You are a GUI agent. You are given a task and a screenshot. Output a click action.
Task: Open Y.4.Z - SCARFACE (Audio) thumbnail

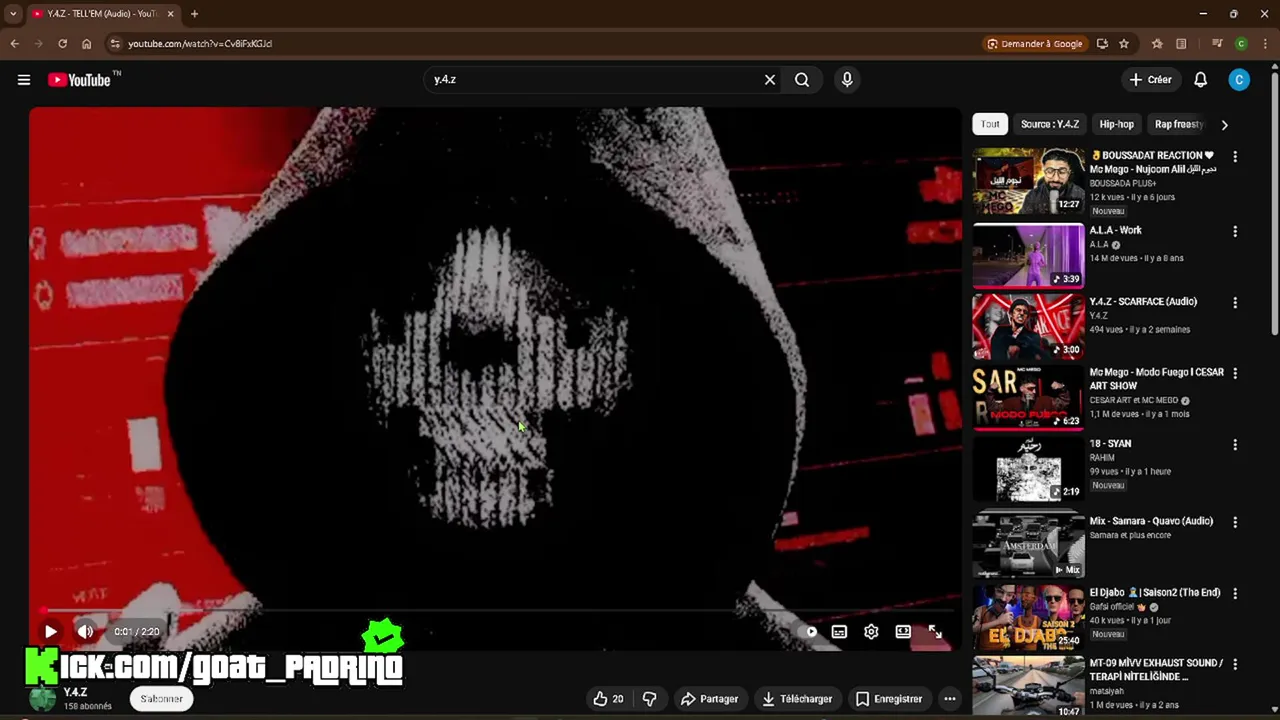click(1028, 327)
